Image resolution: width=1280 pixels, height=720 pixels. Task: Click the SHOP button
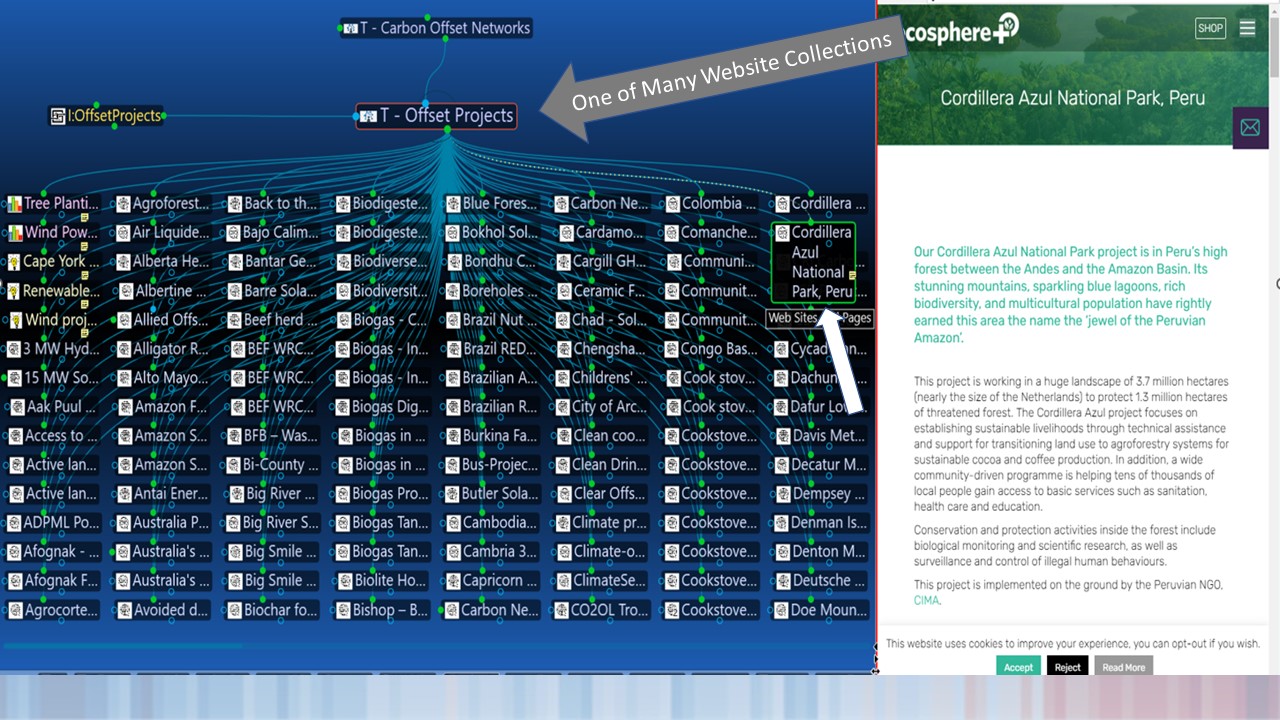point(1210,28)
